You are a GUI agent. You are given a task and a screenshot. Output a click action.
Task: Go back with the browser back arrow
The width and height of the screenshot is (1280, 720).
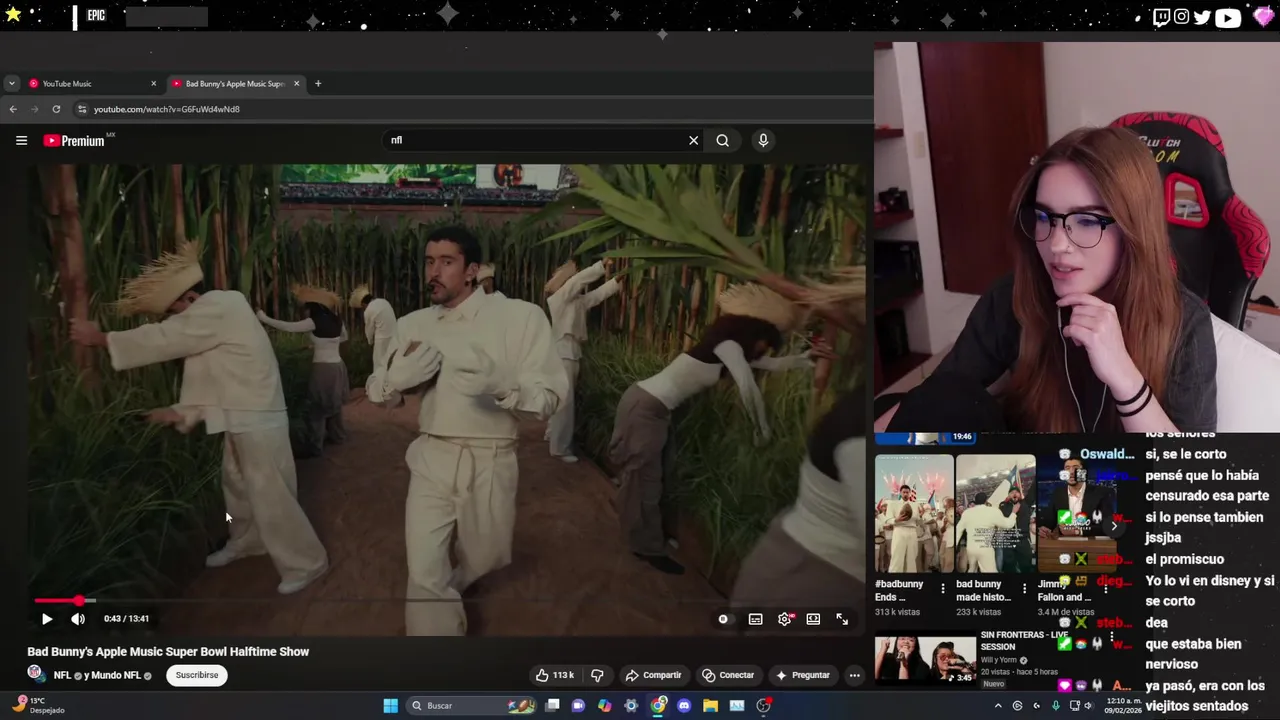[13, 109]
